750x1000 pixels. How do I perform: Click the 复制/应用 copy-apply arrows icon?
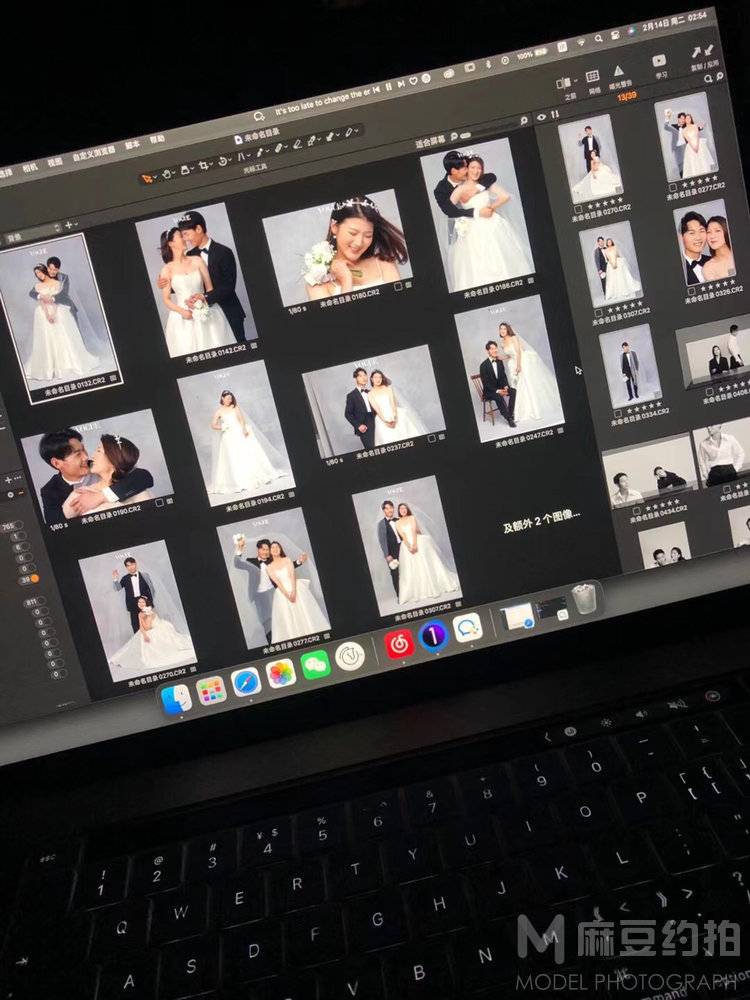pyautogui.click(x=702, y=51)
